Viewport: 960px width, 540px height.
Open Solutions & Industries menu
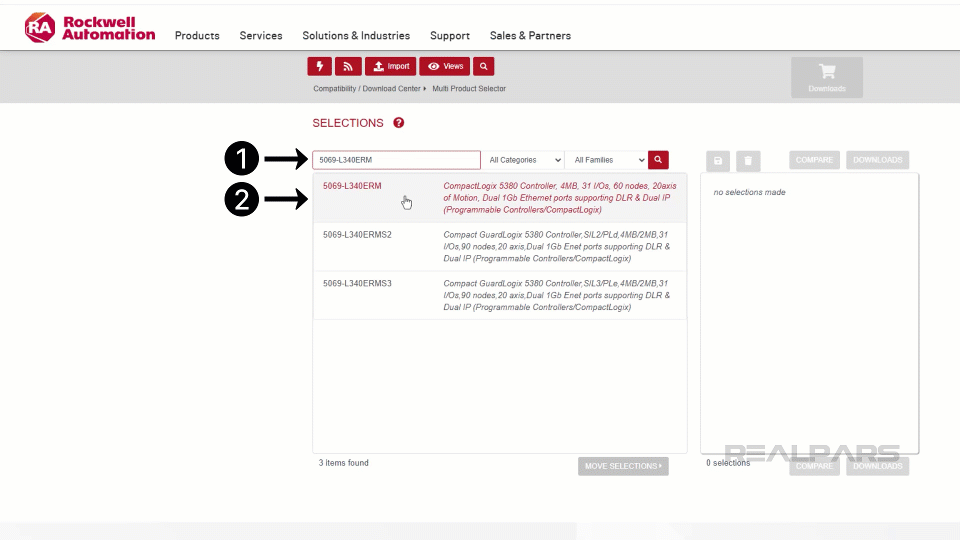click(356, 36)
